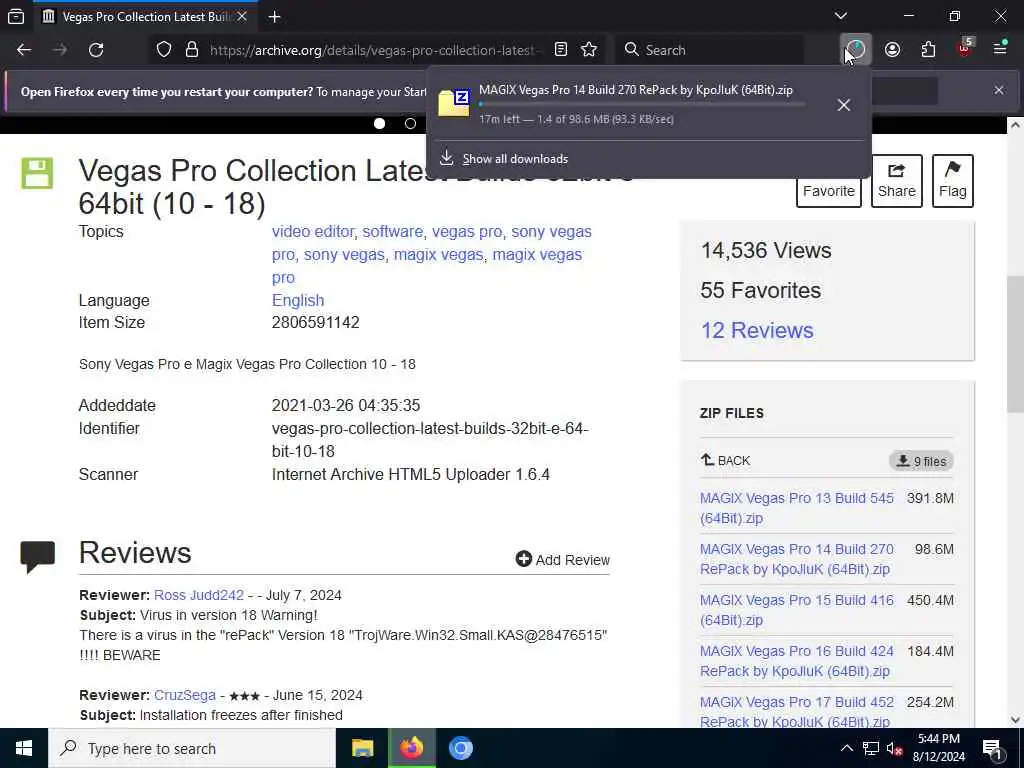
Task: Click the download progress bar
Action: tap(643, 104)
